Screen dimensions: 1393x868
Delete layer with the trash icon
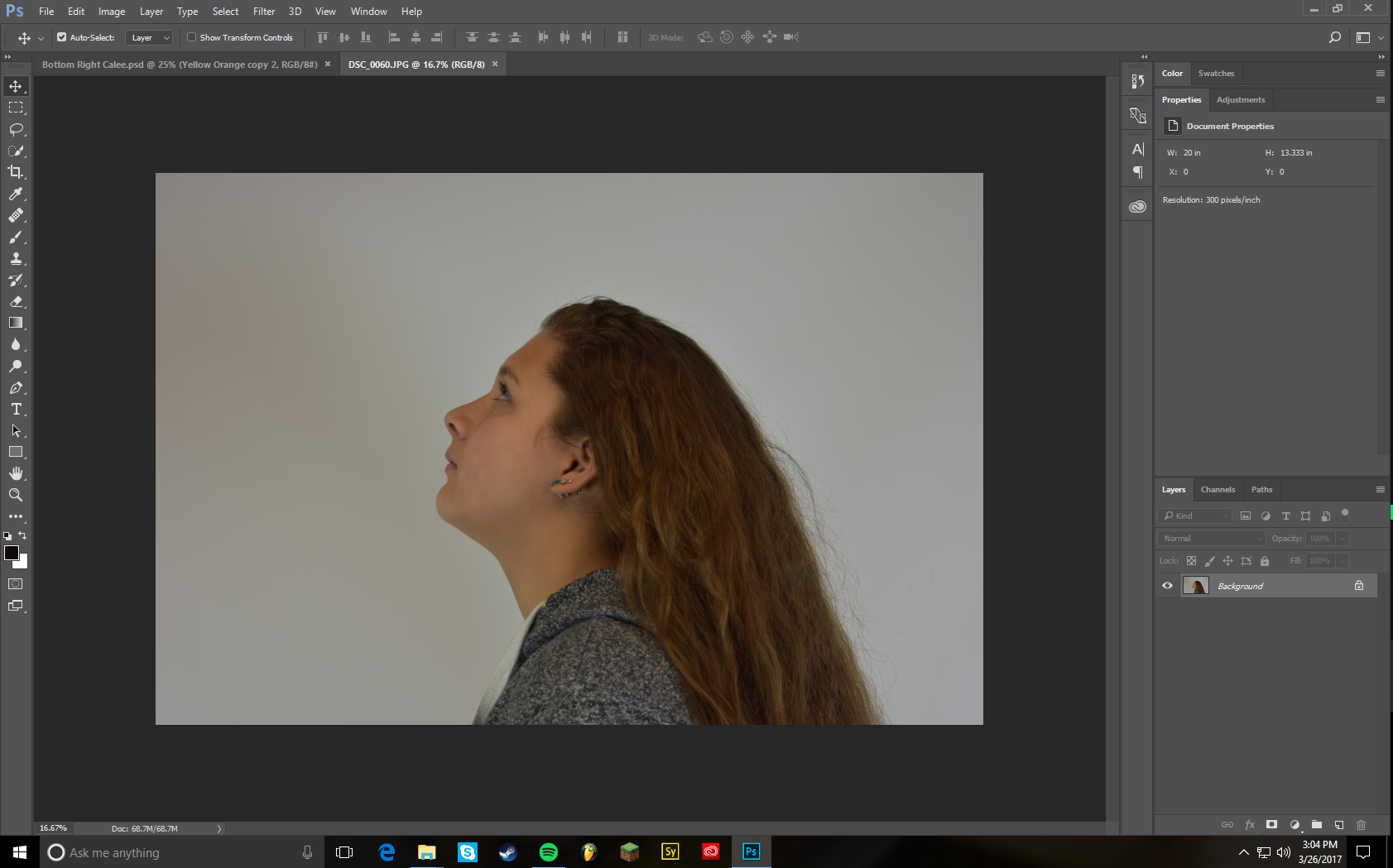(1361, 825)
